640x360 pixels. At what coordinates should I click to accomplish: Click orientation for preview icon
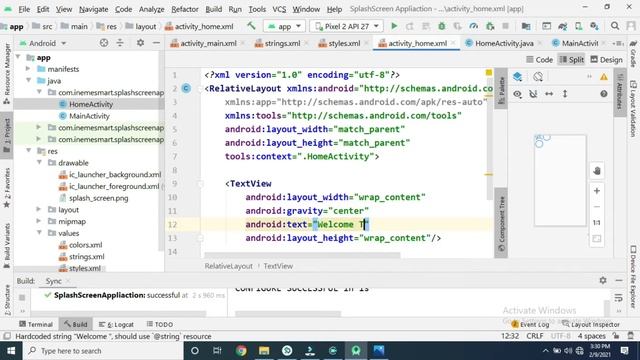click(x=538, y=77)
